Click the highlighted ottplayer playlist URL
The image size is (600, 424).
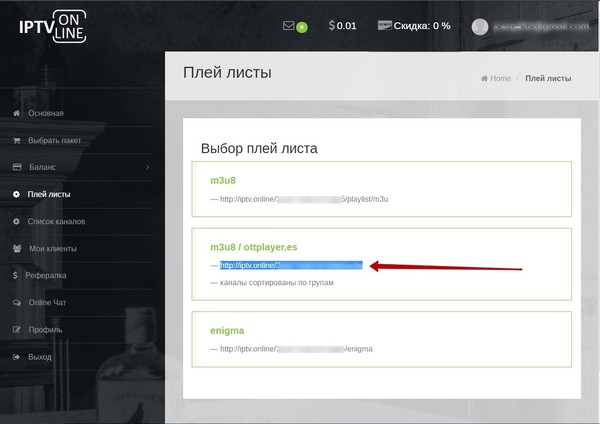[x=291, y=265]
